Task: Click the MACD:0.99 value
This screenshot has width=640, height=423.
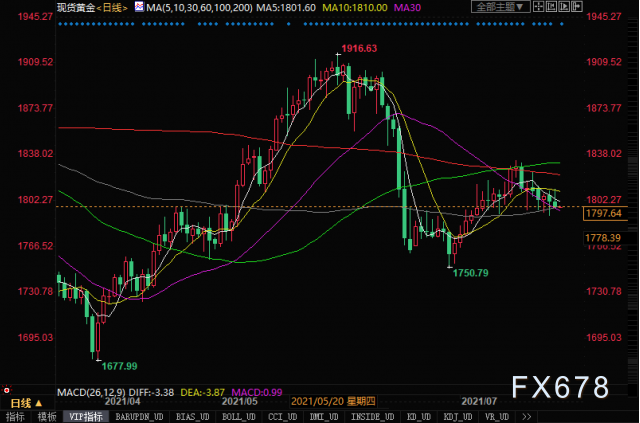Action: coord(257,392)
